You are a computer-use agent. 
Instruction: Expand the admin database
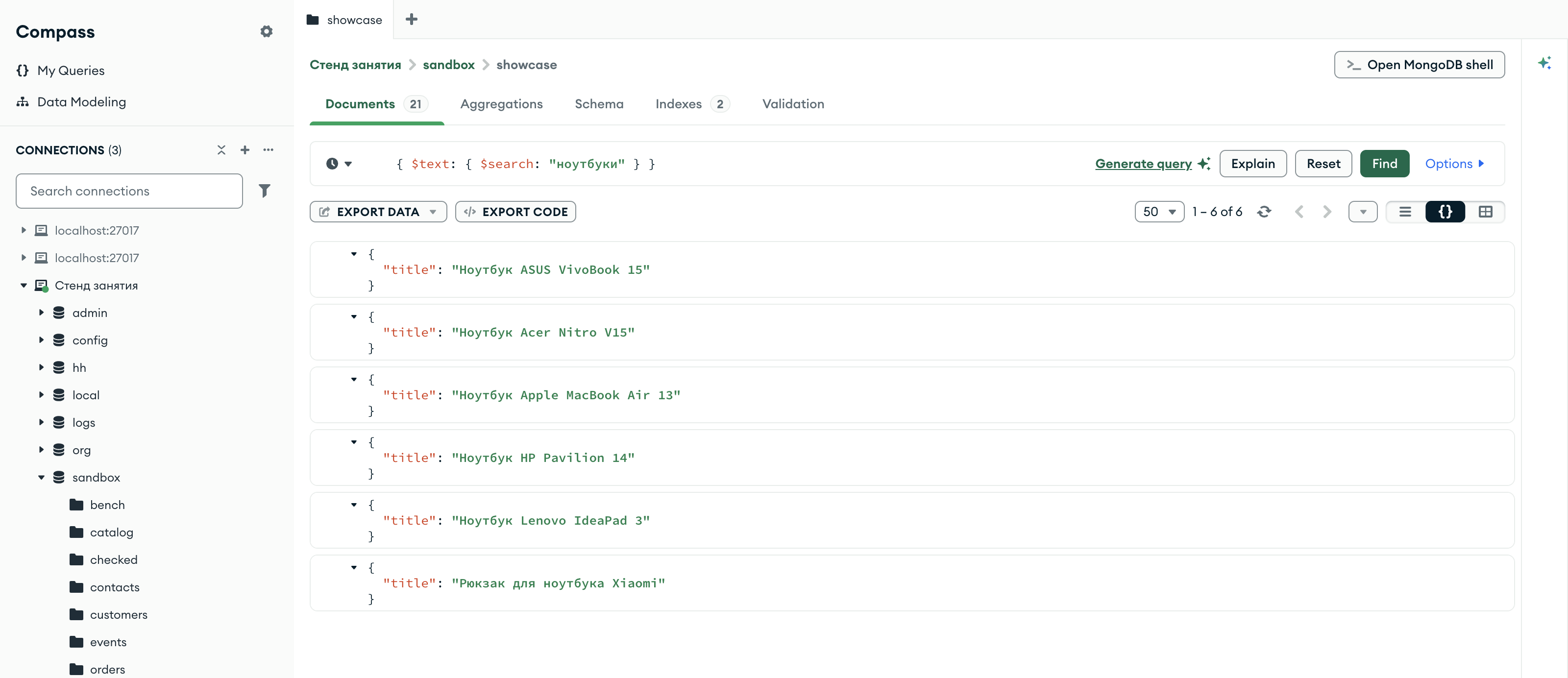click(41, 313)
